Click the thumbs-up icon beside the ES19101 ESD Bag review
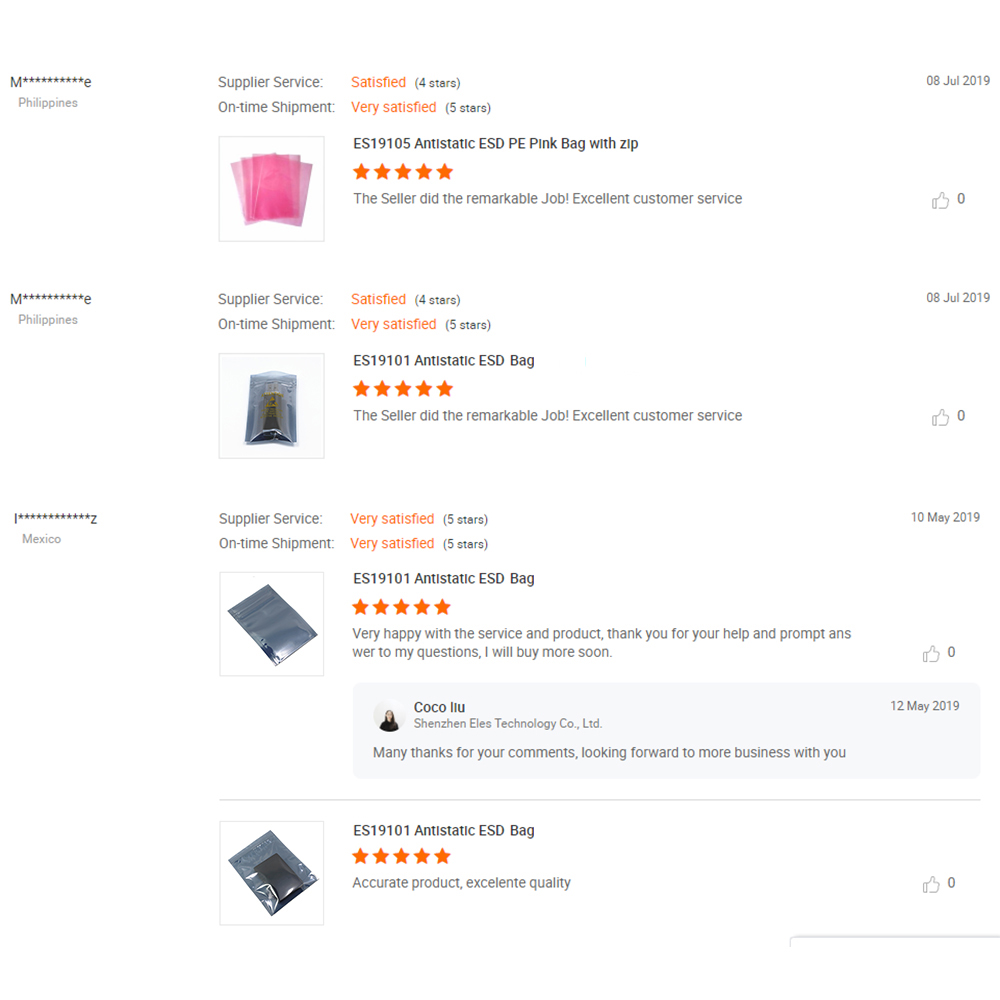Viewport: 1000px width, 1000px height. click(941, 416)
